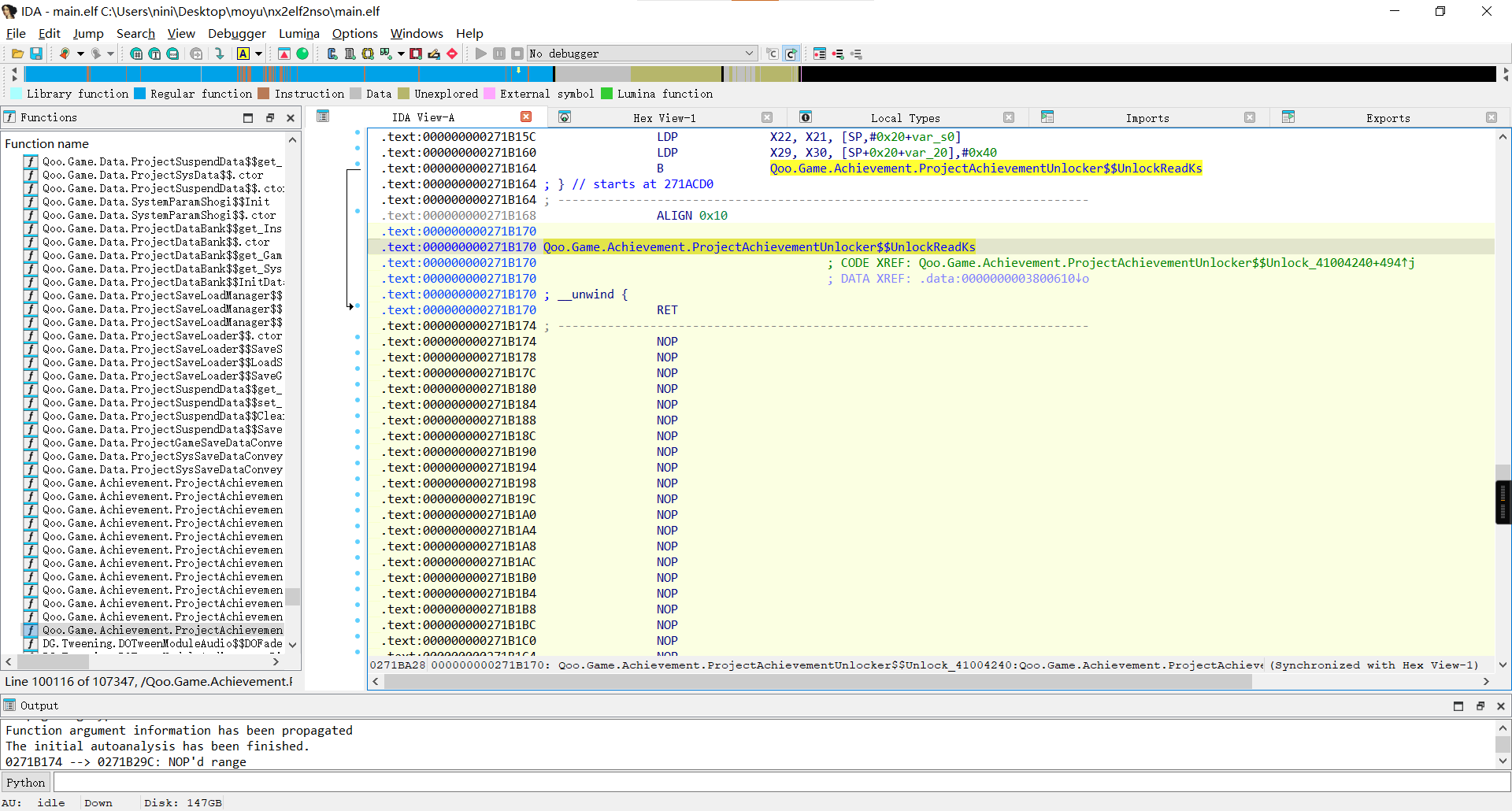Switch to the Imports tab

point(1147,118)
